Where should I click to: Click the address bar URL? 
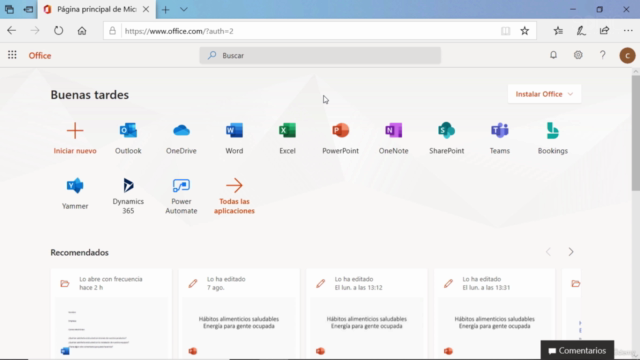coord(179,31)
